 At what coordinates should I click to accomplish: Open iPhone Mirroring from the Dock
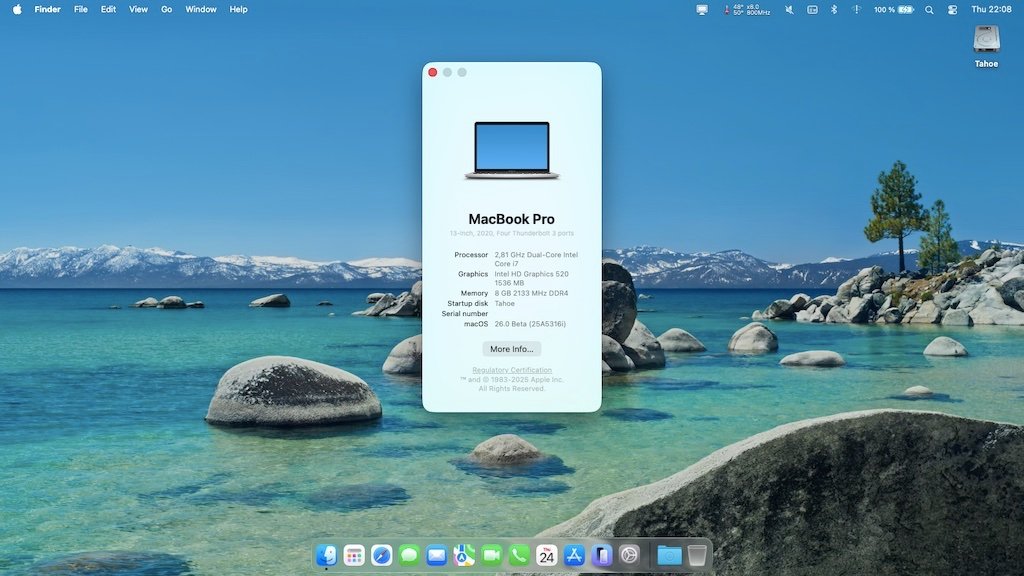point(601,555)
